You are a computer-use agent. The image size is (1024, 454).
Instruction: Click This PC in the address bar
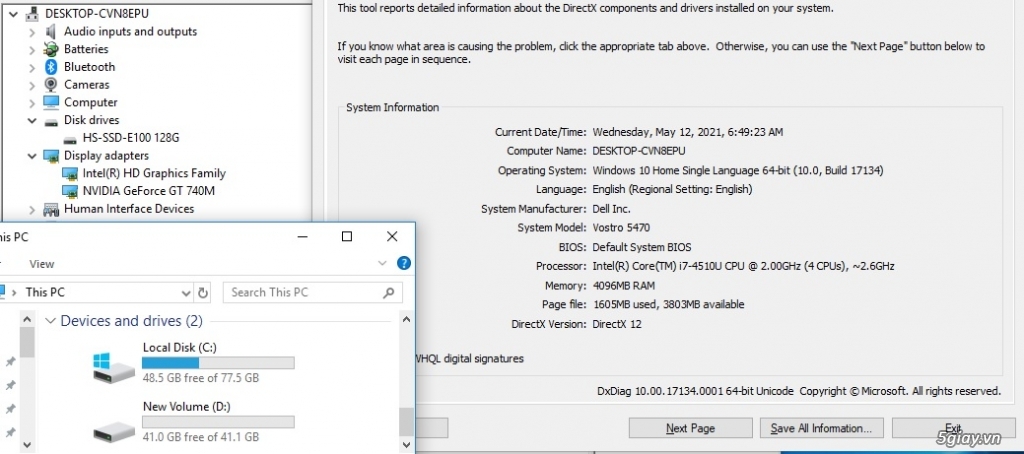pyautogui.click(x=45, y=293)
